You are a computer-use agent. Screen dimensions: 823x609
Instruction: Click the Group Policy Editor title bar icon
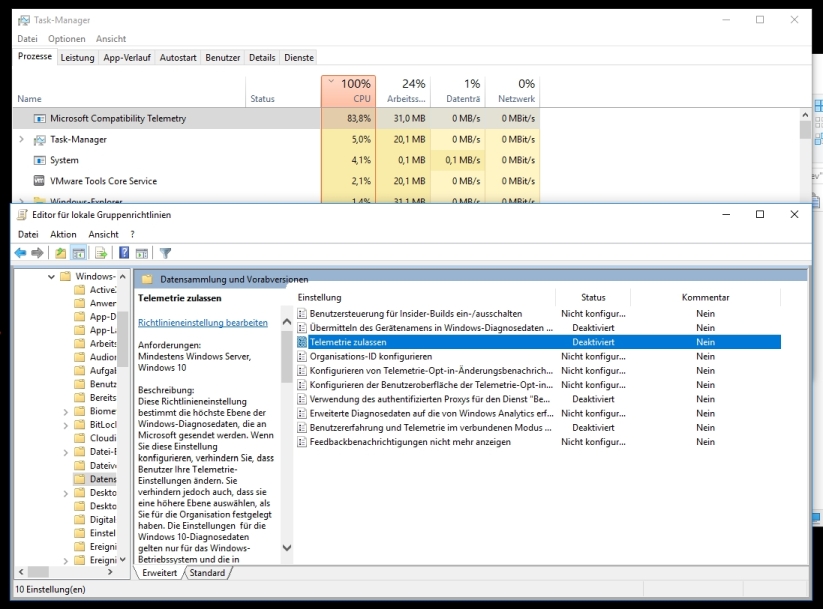pyautogui.click(x=22, y=214)
